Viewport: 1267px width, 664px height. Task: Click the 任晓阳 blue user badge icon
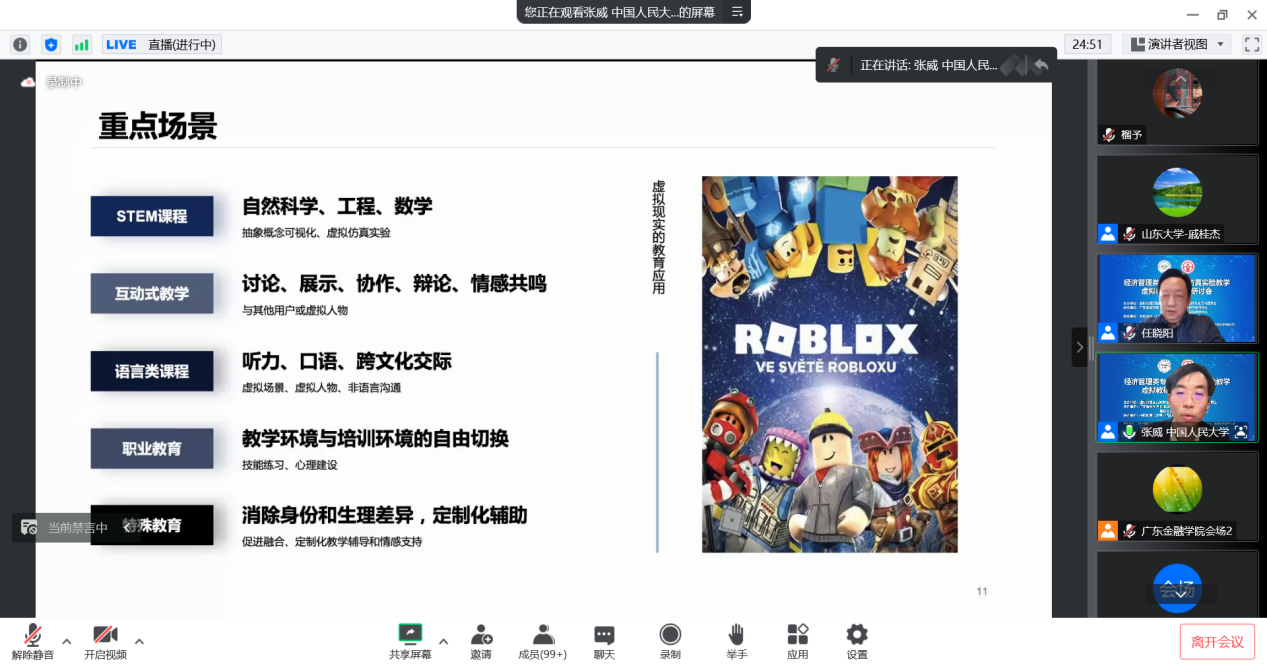coord(1107,332)
